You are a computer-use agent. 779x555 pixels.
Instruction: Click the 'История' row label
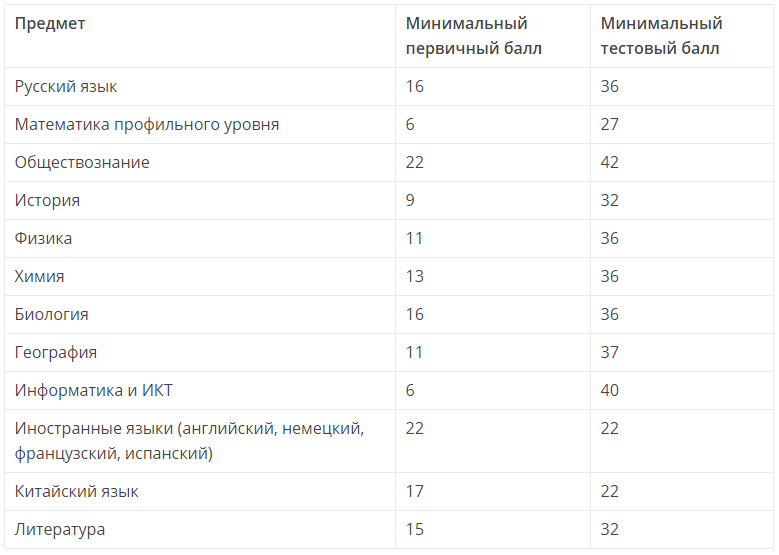pyautogui.click(x=47, y=200)
